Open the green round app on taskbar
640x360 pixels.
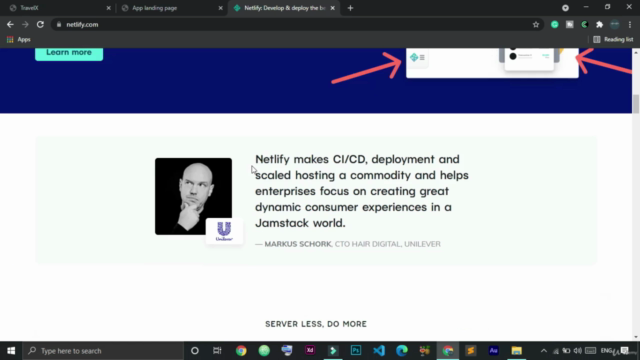(x=264, y=351)
